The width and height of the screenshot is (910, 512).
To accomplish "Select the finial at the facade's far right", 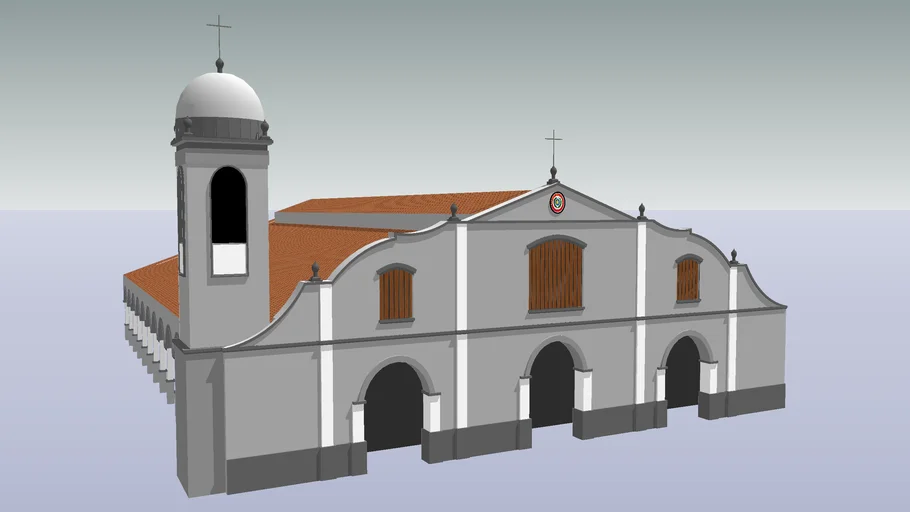I will pyautogui.click(x=733, y=257).
